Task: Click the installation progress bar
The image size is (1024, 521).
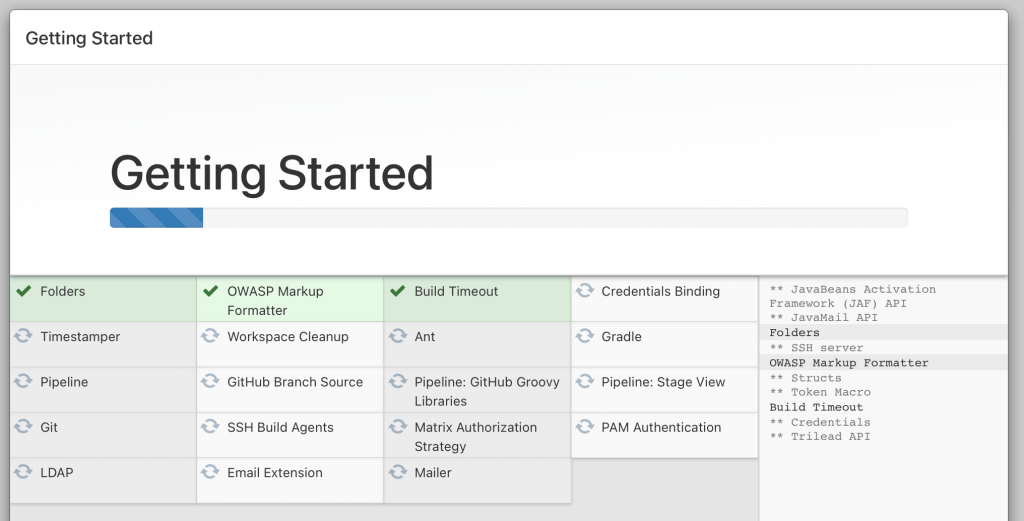Action: pyautogui.click(x=508, y=218)
